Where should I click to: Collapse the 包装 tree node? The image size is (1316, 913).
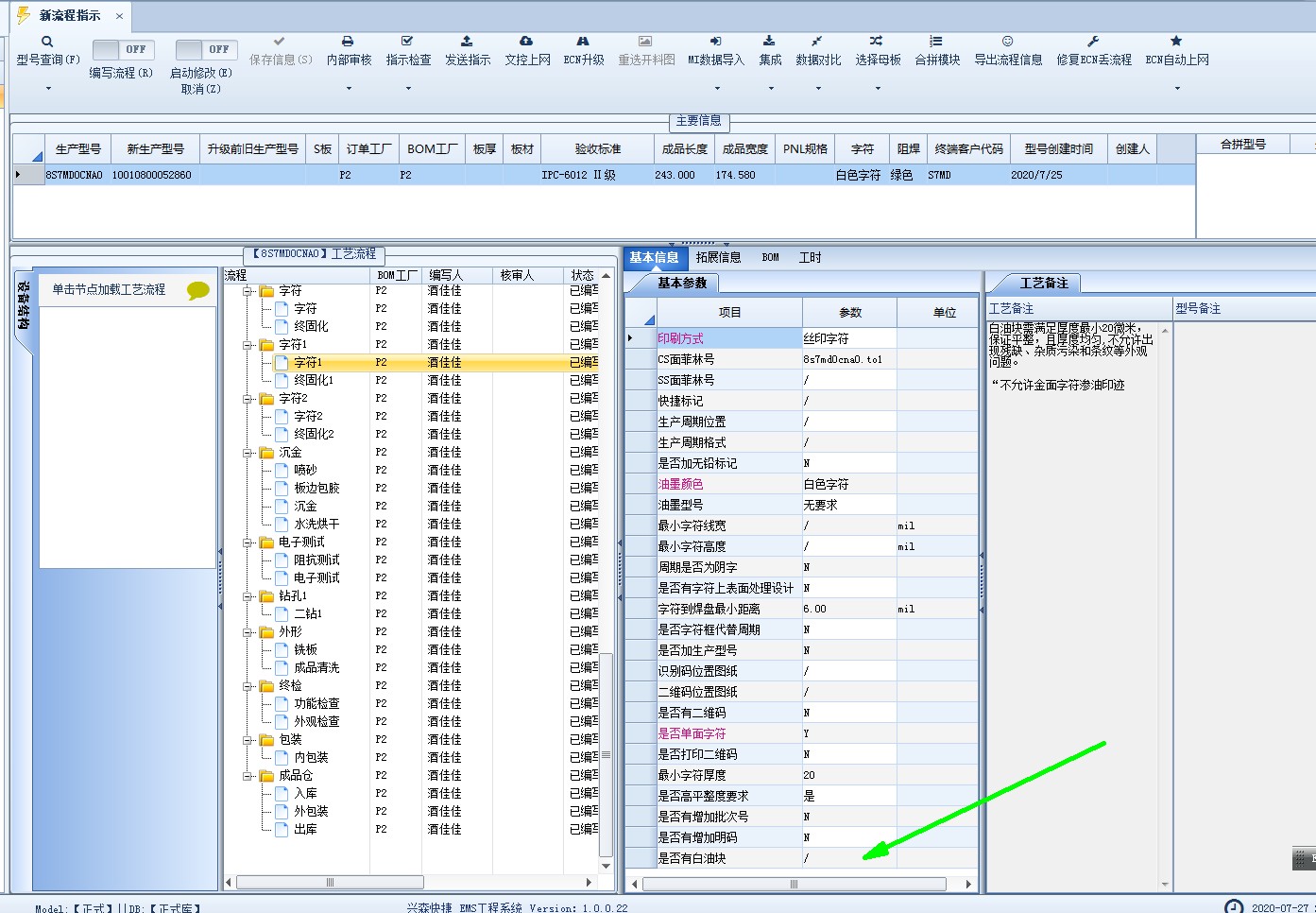point(248,740)
